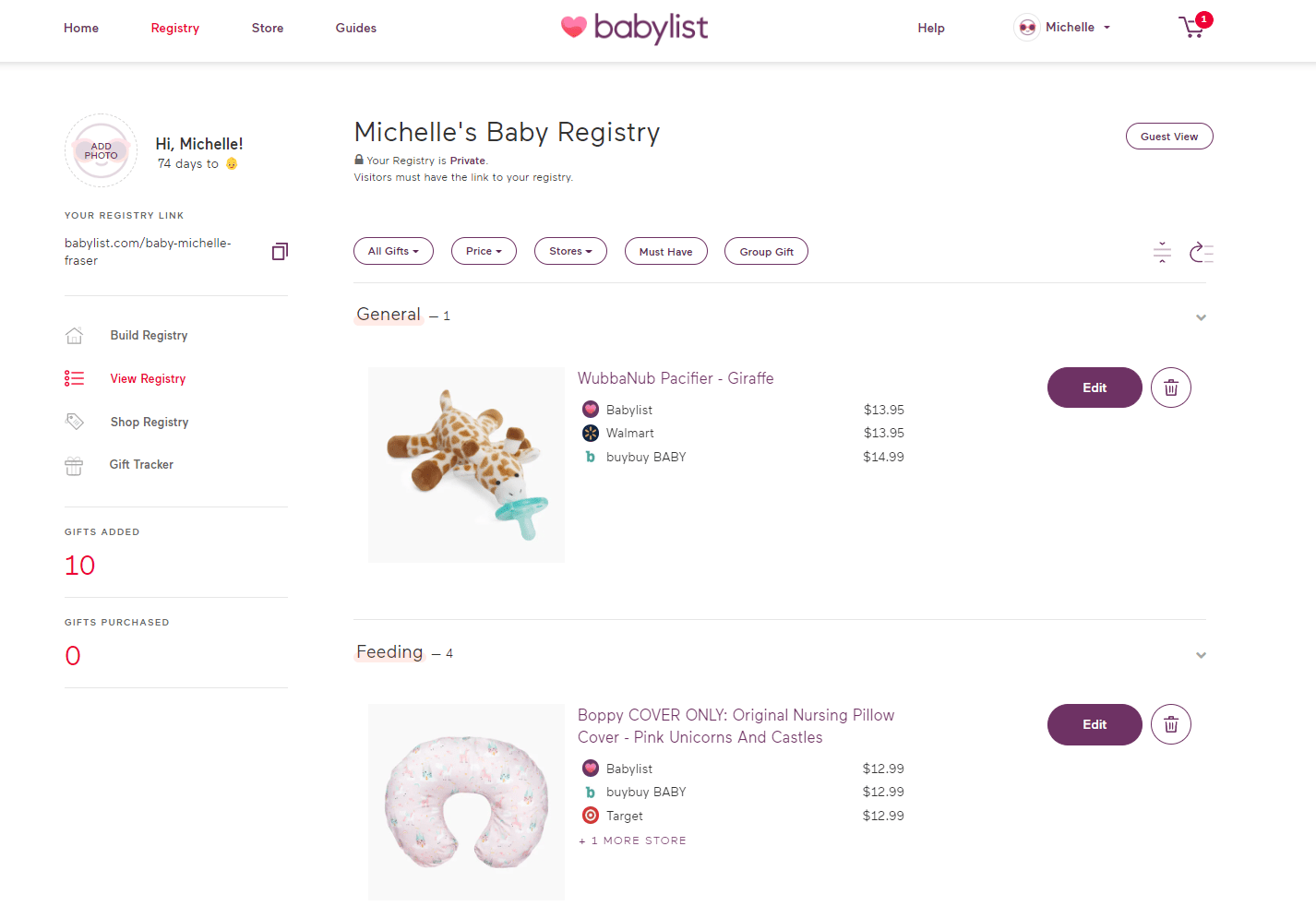Open Build Registry via the house icon
Screen dimensions: 1316x906
(x=74, y=335)
